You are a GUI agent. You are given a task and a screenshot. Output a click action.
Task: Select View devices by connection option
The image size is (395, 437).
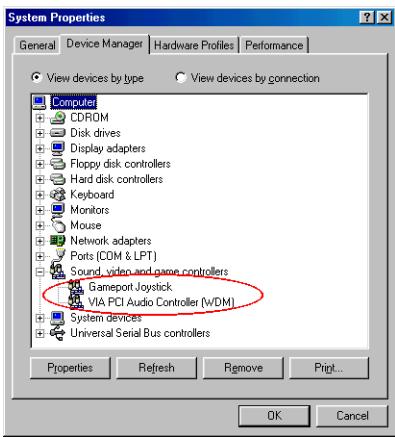[247, 78]
